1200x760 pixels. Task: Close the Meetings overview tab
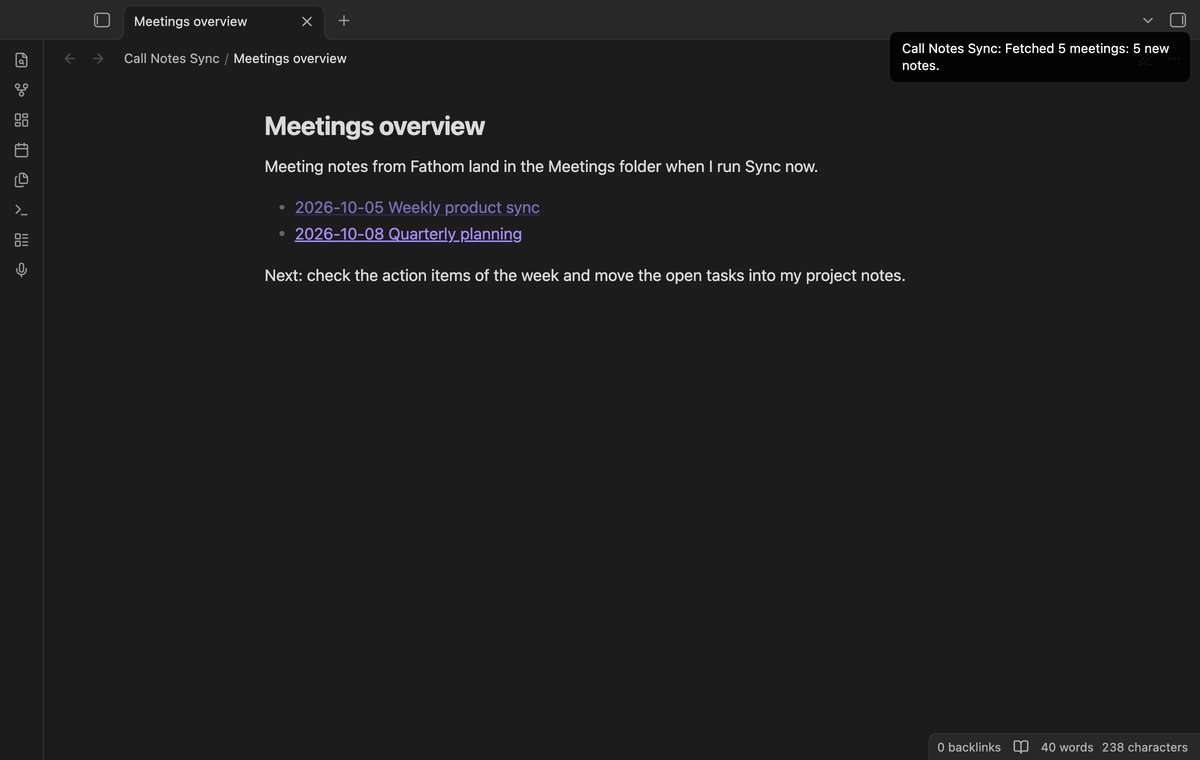pyautogui.click(x=307, y=21)
